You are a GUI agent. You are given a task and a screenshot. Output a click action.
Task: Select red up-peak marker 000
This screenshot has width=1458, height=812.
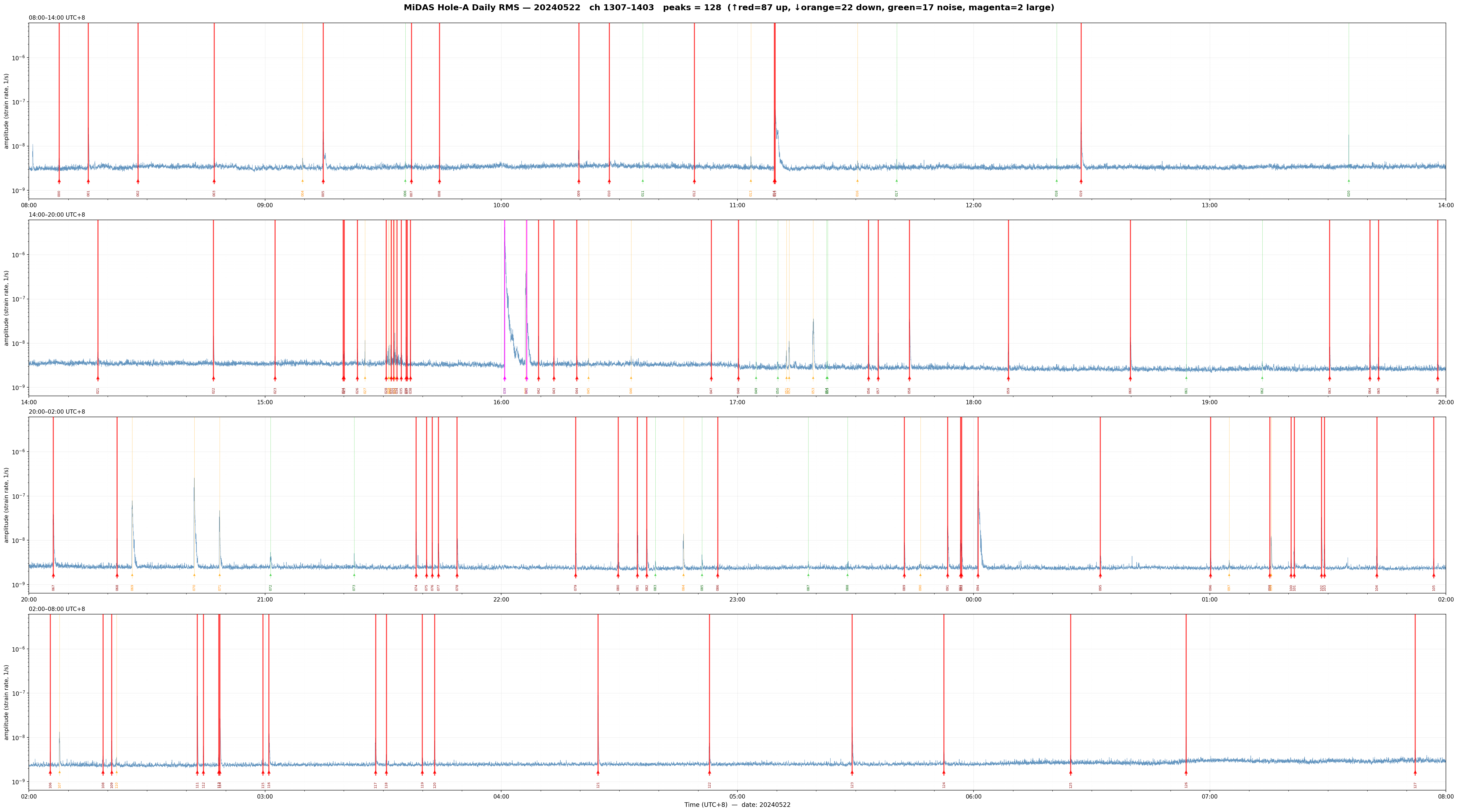pyautogui.click(x=59, y=181)
